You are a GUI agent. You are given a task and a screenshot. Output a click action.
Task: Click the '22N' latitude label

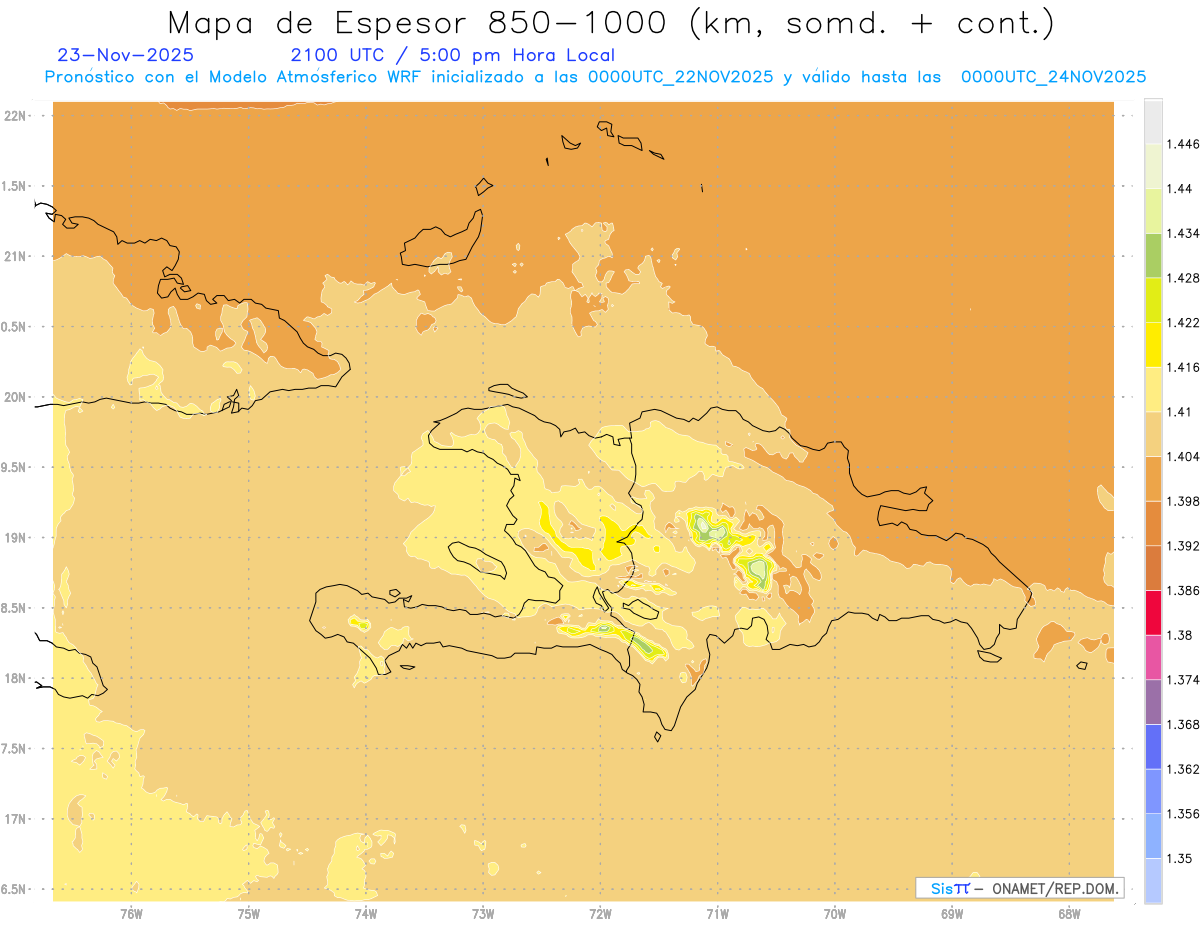(x=15, y=115)
